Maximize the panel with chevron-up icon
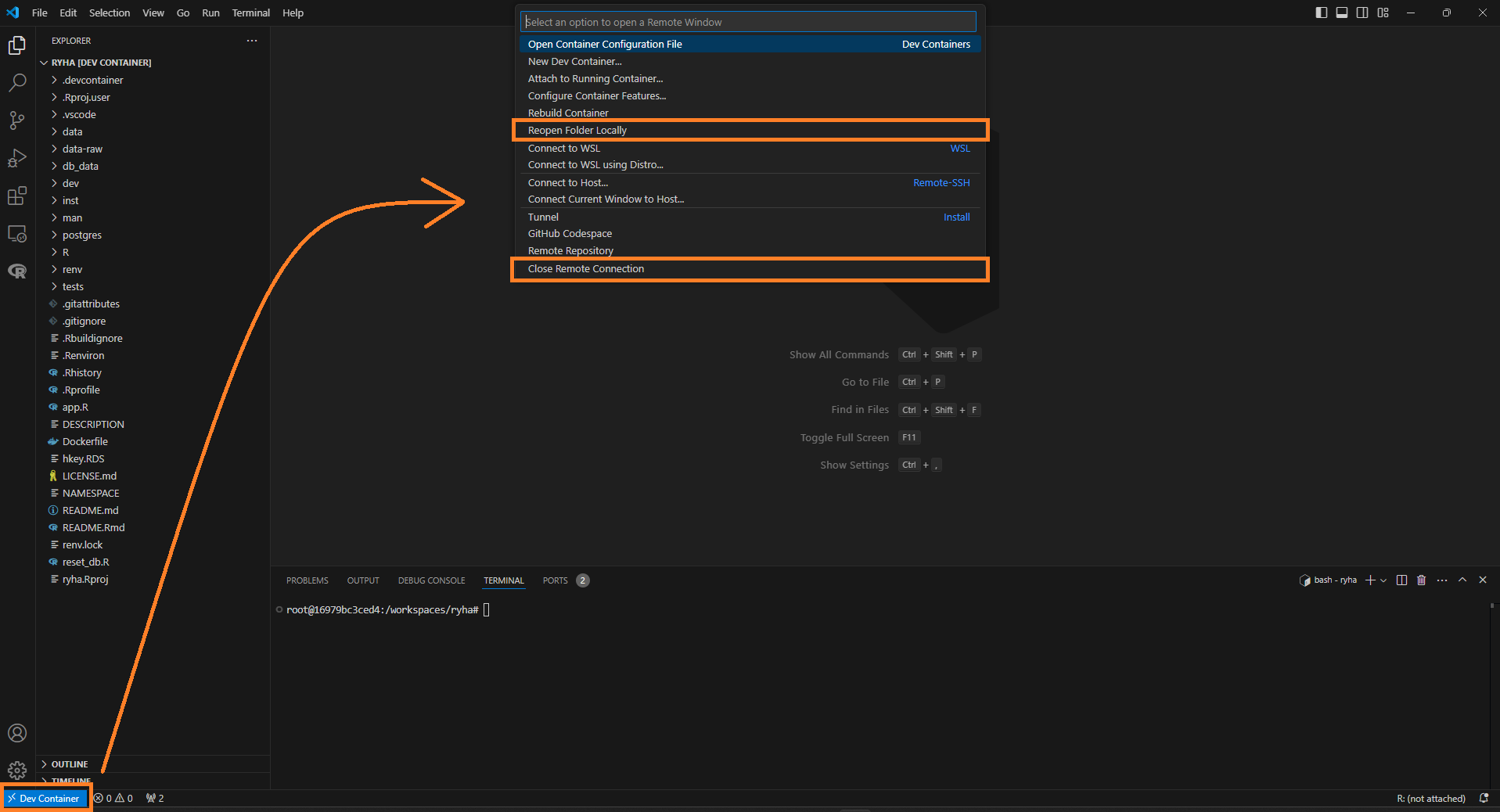Screen dimensions: 1500x812 click(1462, 580)
